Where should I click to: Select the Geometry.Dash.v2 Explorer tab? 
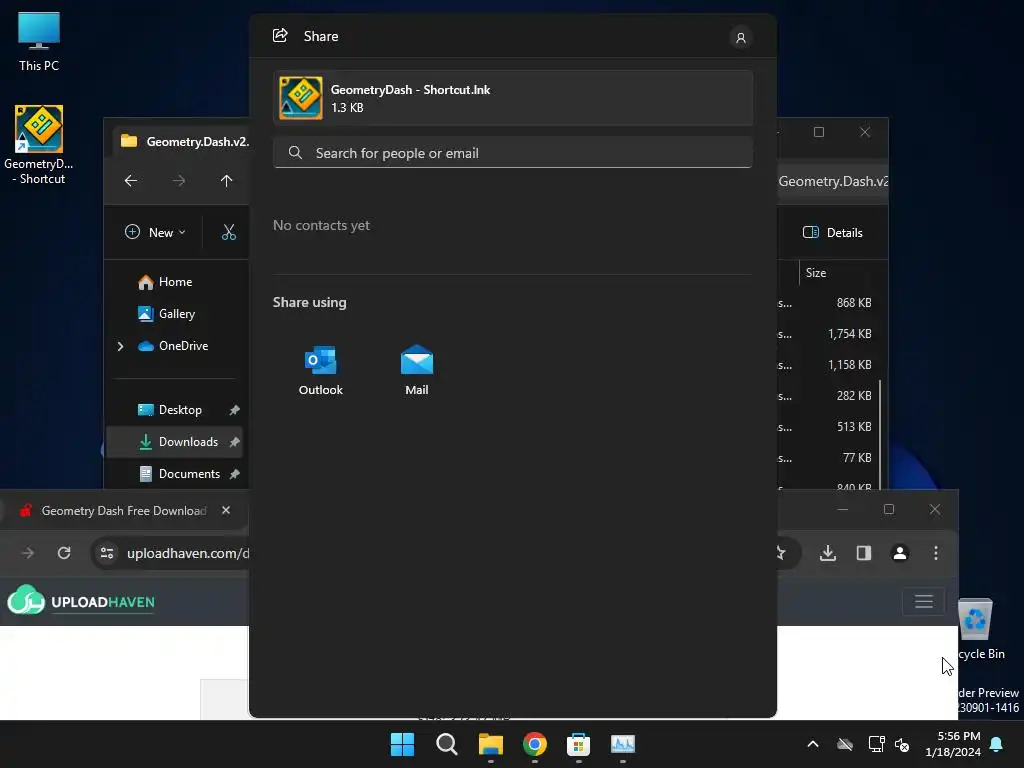184,141
